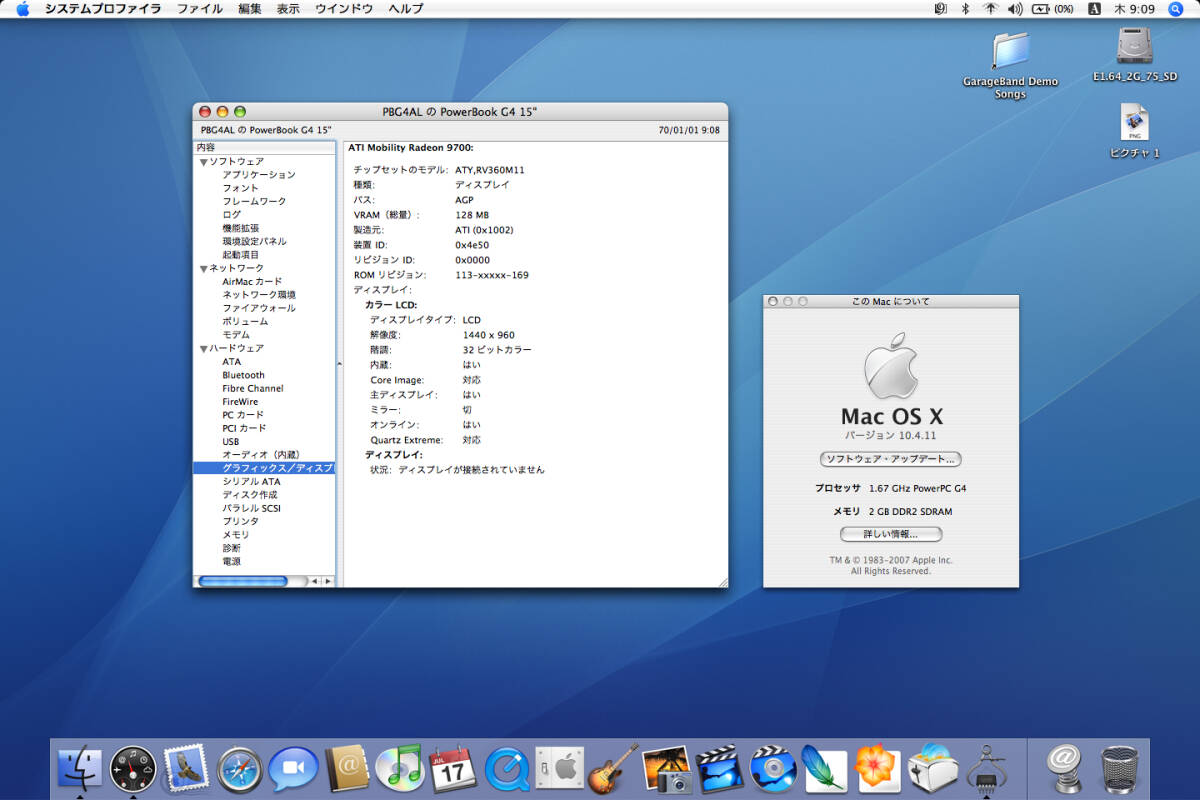Image resolution: width=1200 pixels, height=800 pixels.
Task: Launch iMovie clapperboard icon in Dock
Action: (719, 769)
